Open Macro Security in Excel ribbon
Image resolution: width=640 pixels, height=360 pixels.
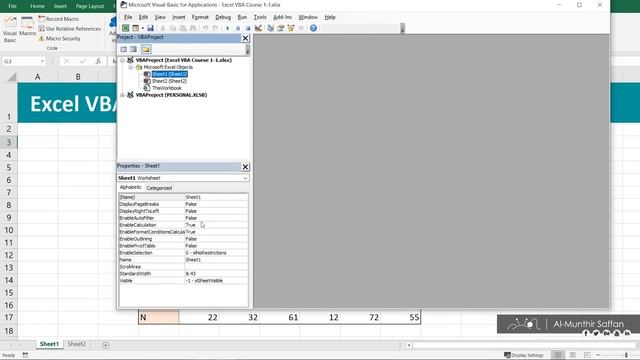60,39
